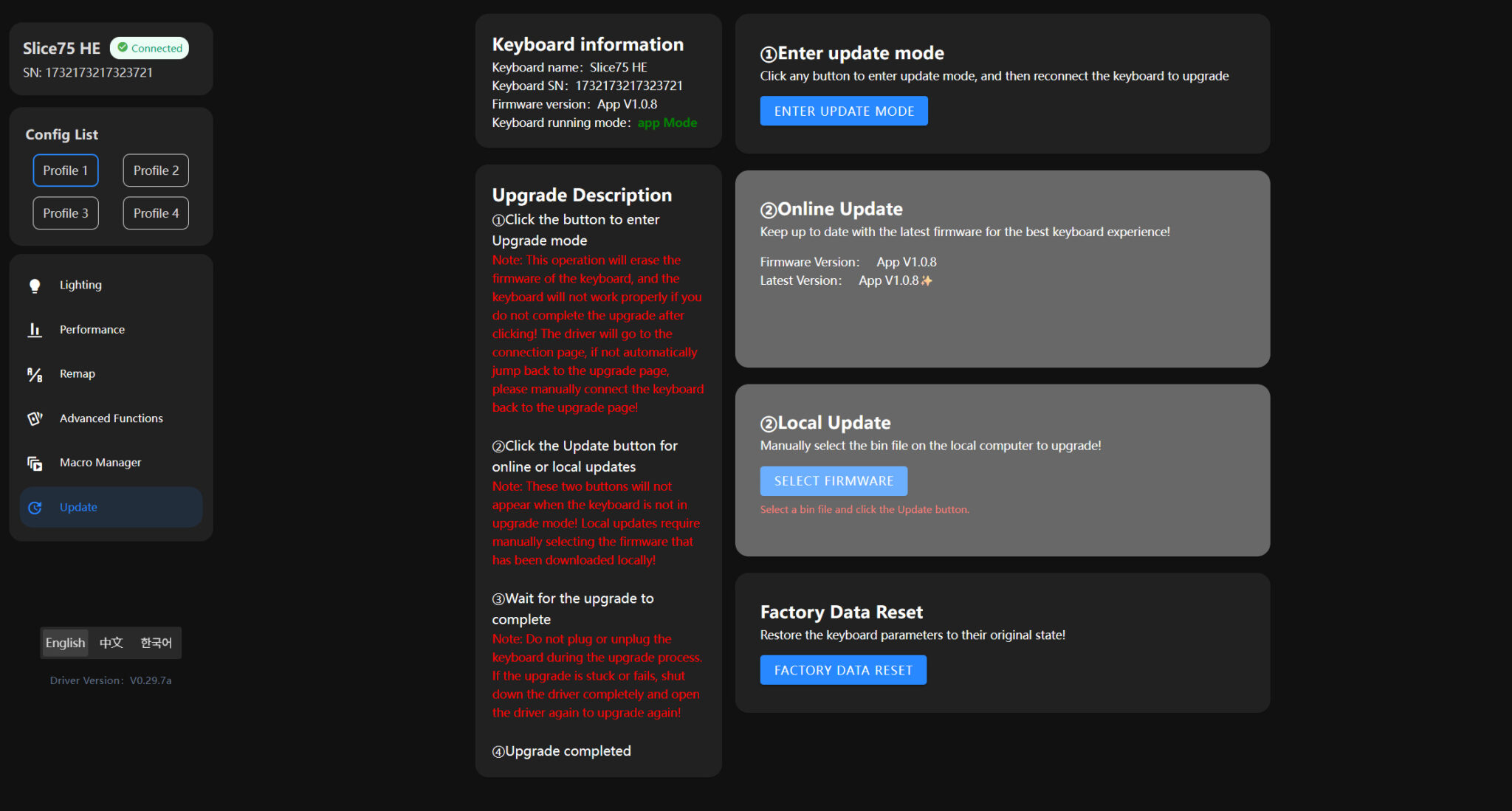Switch language to Korean 한국어

click(156, 643)
